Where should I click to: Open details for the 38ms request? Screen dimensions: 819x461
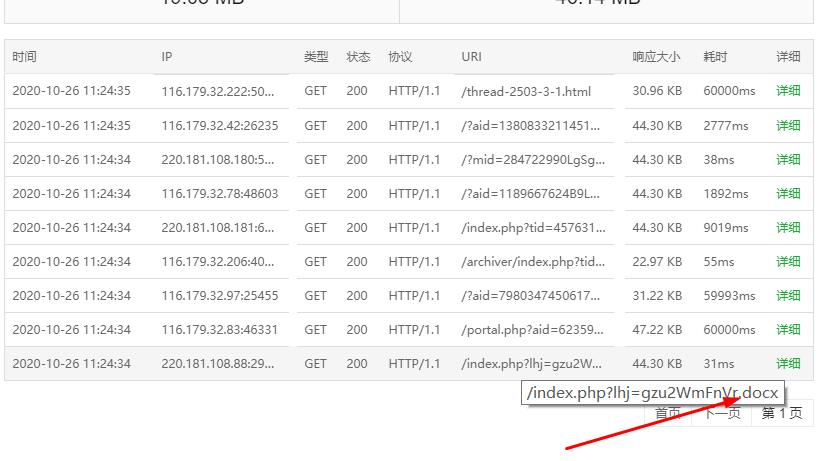tap(788, 159)
